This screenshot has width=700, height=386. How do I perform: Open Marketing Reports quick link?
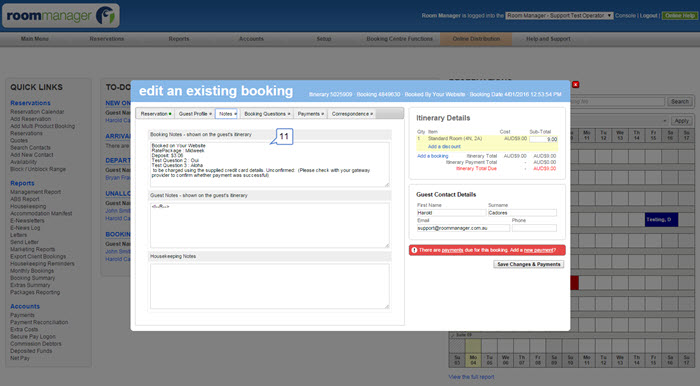tap(33, 249)
